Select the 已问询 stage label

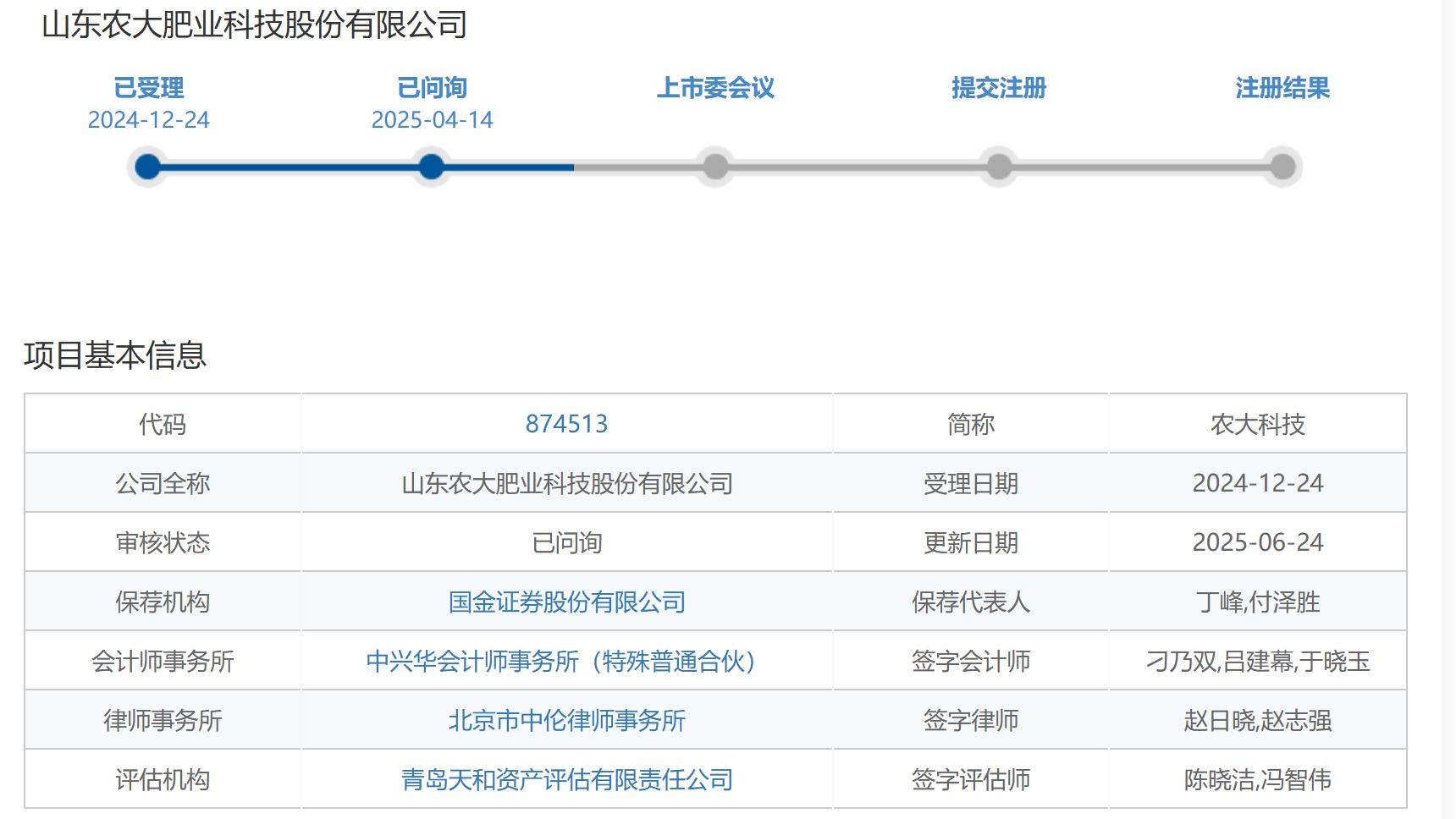[432, 88]
